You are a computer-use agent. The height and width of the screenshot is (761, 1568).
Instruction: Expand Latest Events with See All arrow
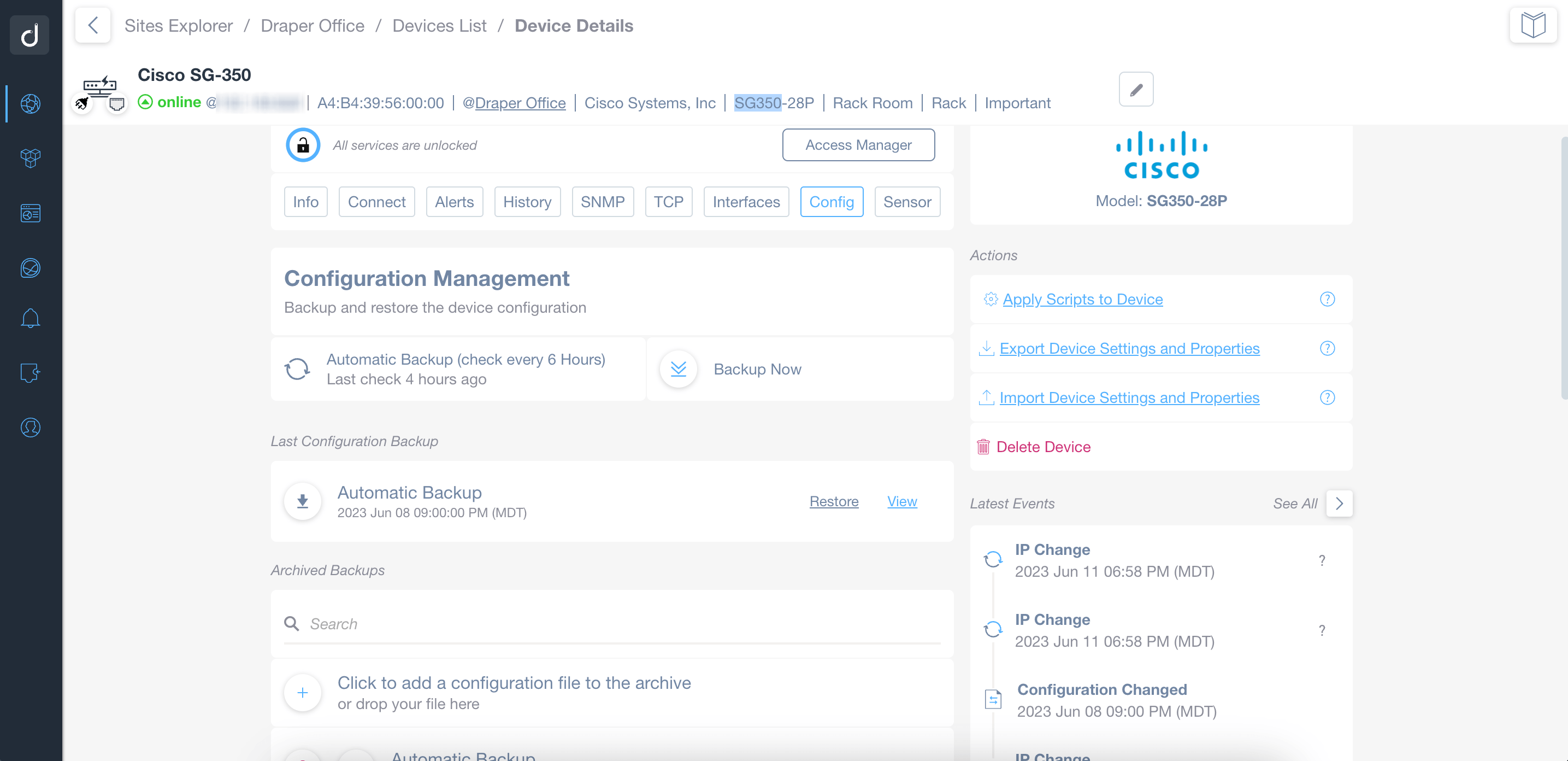point(1339,504)
